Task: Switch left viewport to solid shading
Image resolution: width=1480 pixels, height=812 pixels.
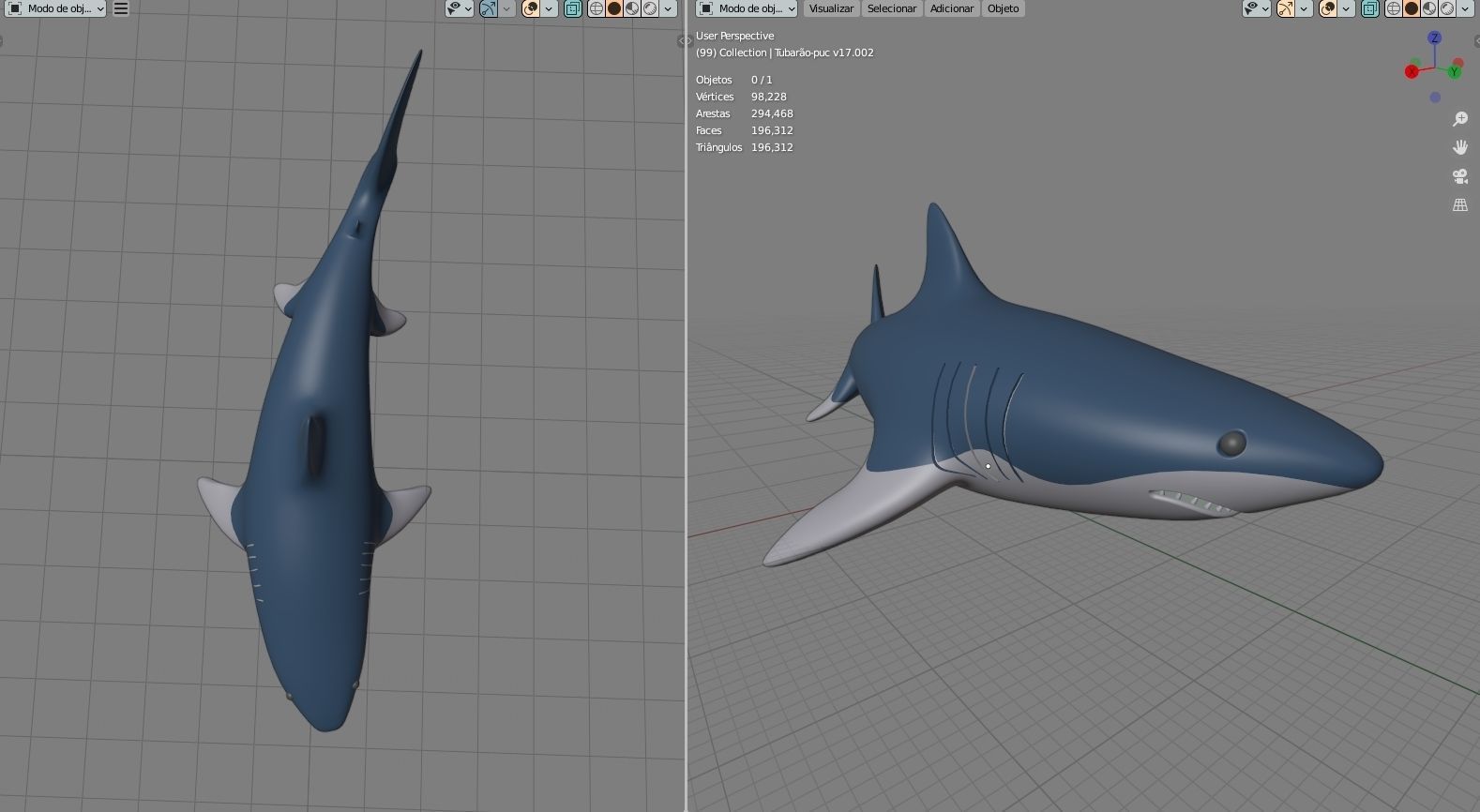Action: (x=614, y=8)
